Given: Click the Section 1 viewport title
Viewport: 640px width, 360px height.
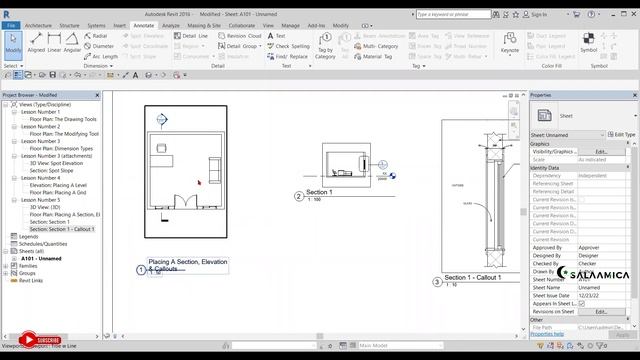Looking at the screenshot, I should (x=319, y=192).
